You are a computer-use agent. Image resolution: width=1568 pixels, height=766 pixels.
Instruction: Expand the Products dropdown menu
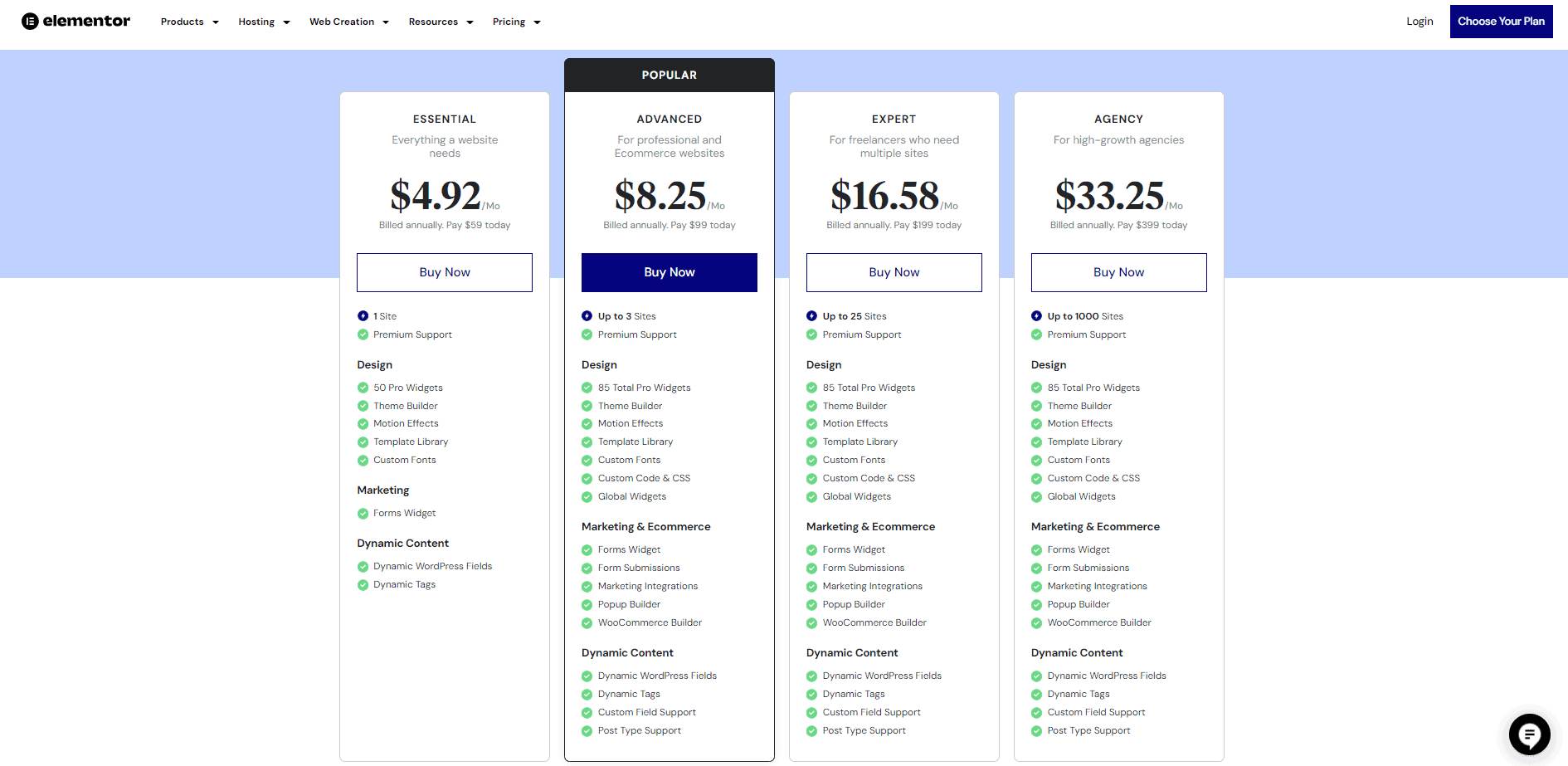189,22
